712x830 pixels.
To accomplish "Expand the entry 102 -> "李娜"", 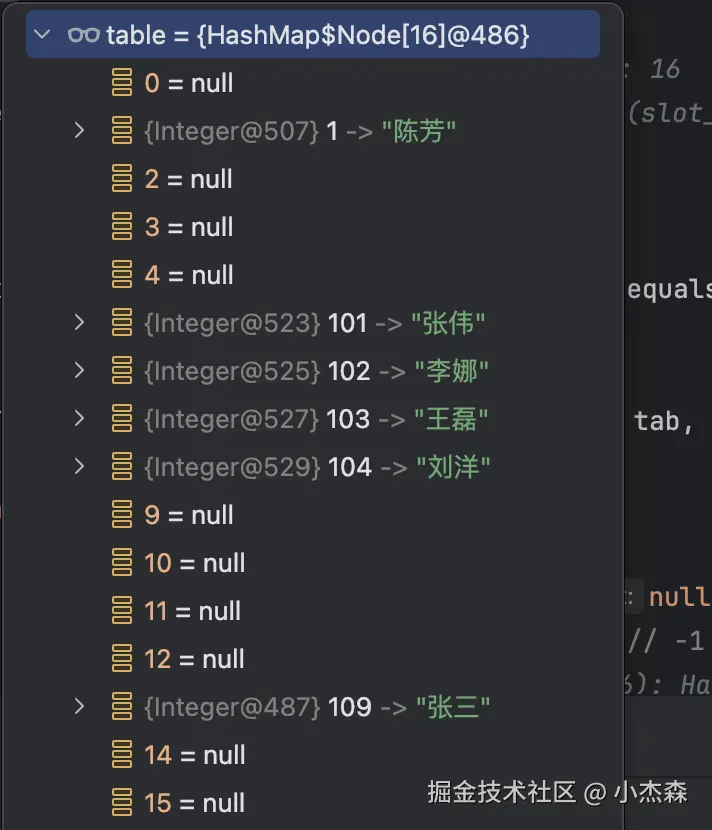I will (x=79, y=370).
